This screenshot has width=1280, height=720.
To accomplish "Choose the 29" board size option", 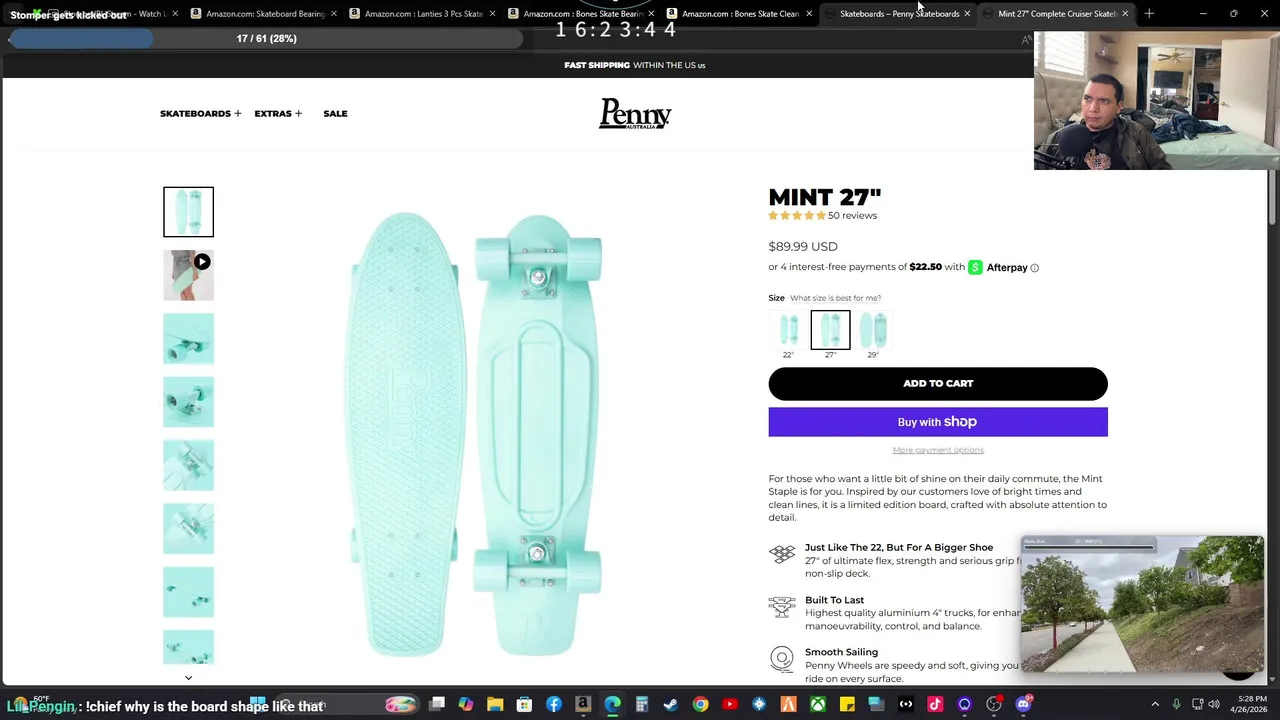I will 873,334.
